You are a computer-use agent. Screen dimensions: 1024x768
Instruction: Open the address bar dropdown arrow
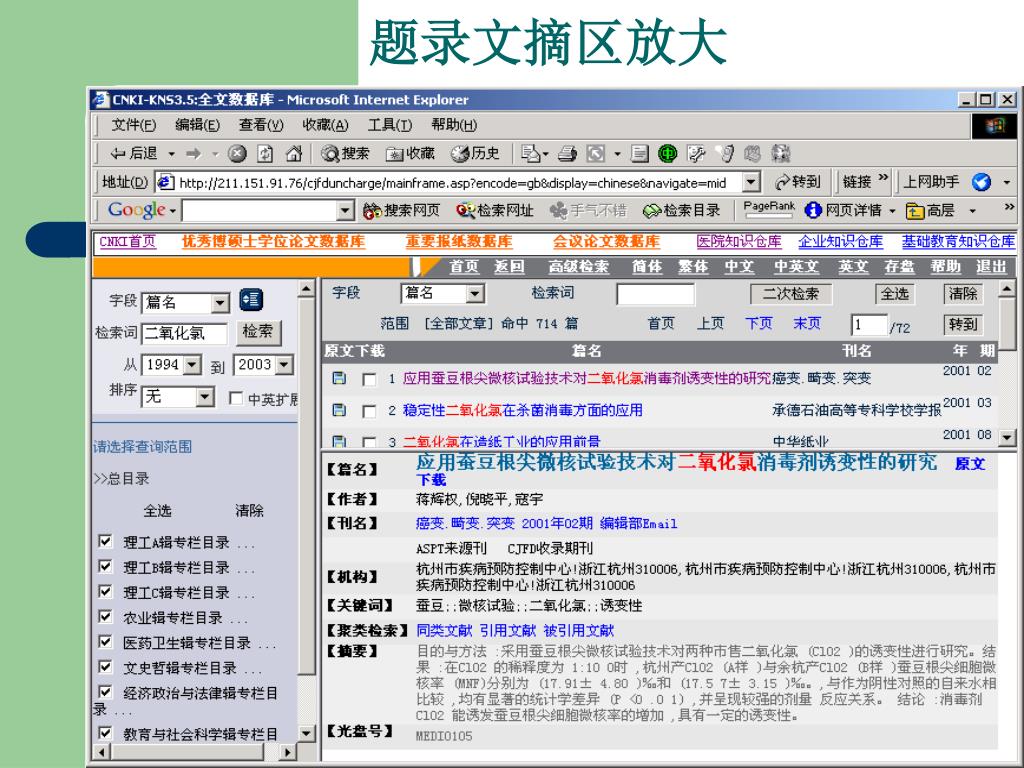[751, 182]
